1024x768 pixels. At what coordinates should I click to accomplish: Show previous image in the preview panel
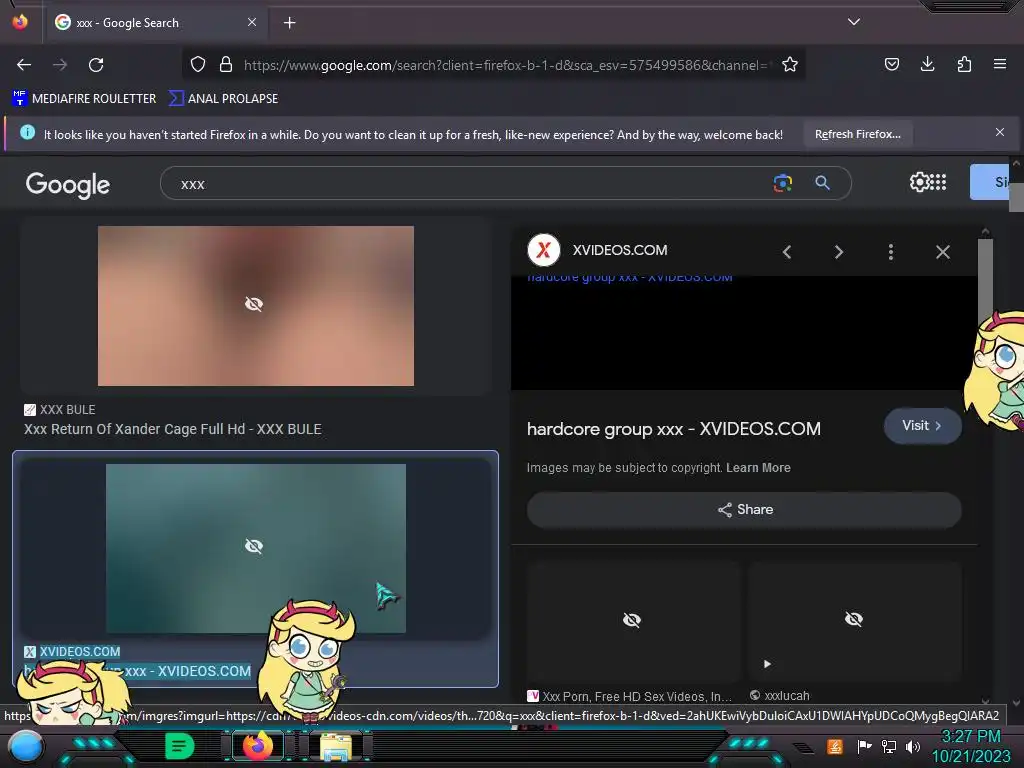[787, 252]
